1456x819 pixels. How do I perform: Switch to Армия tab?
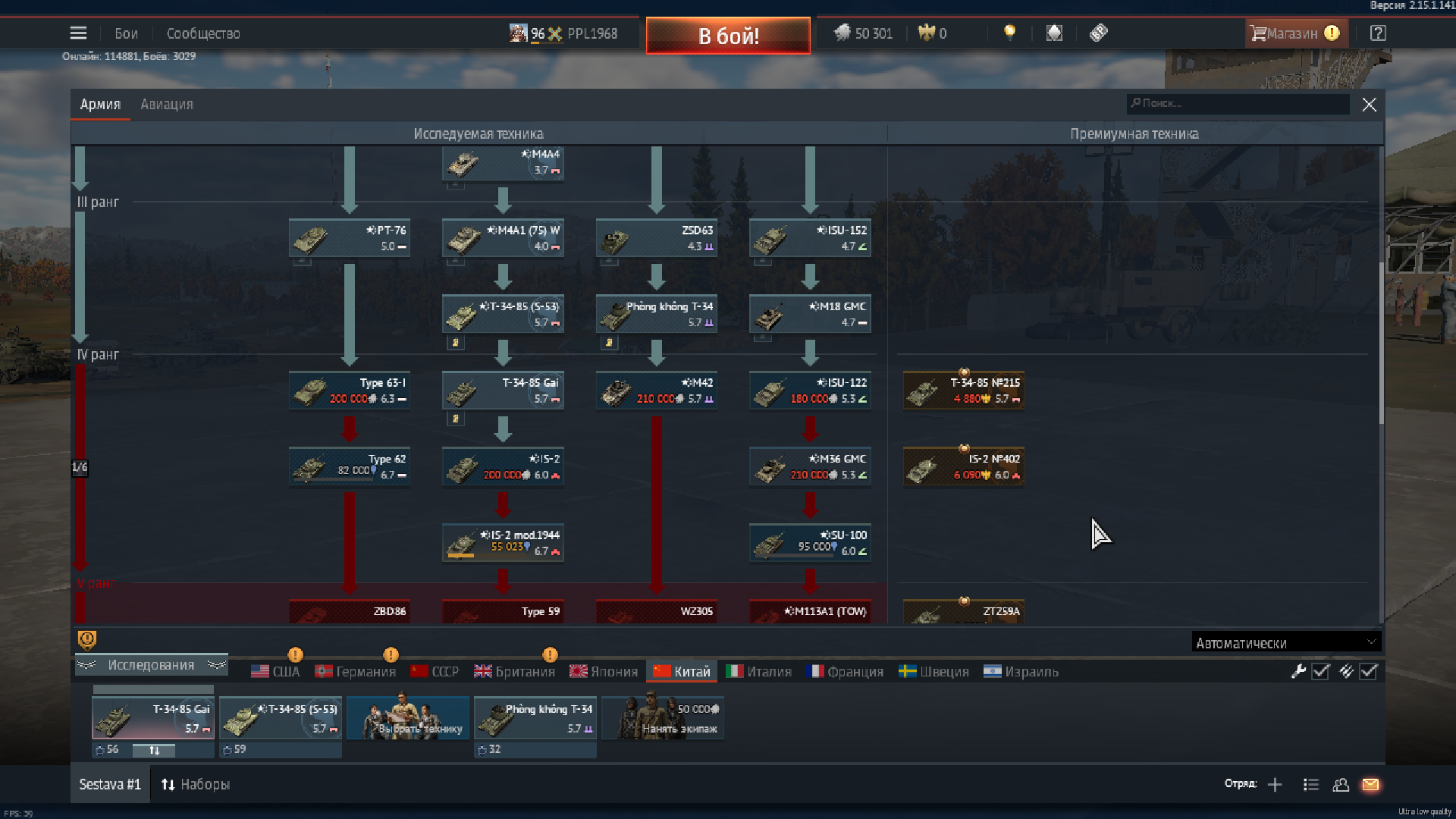(100, 105)
